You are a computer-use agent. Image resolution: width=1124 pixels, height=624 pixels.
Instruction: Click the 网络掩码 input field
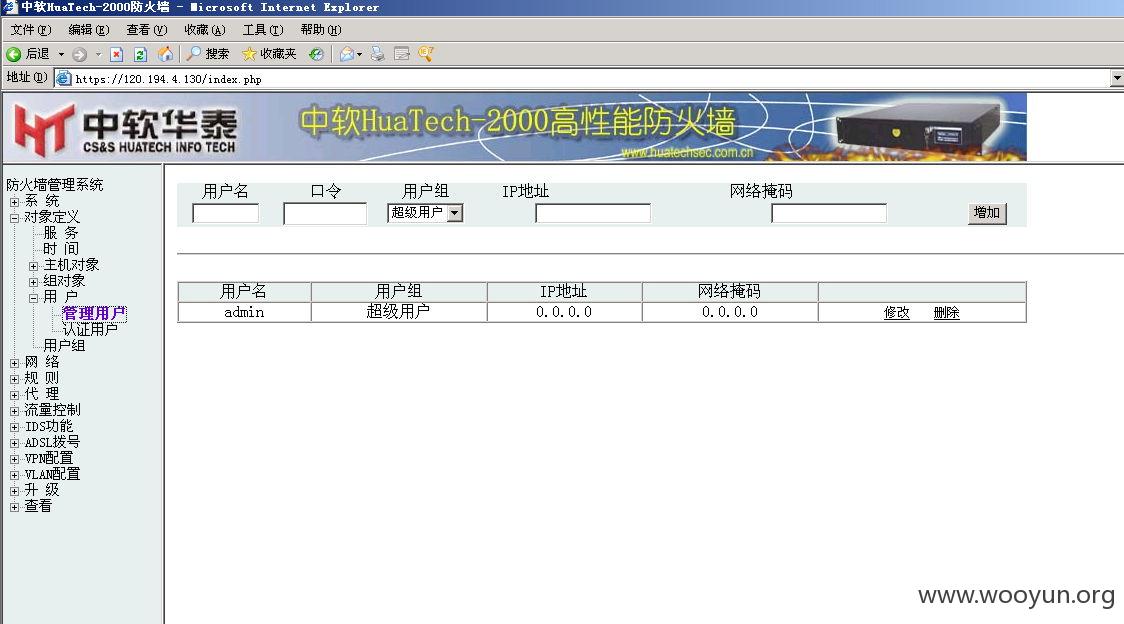829,213
